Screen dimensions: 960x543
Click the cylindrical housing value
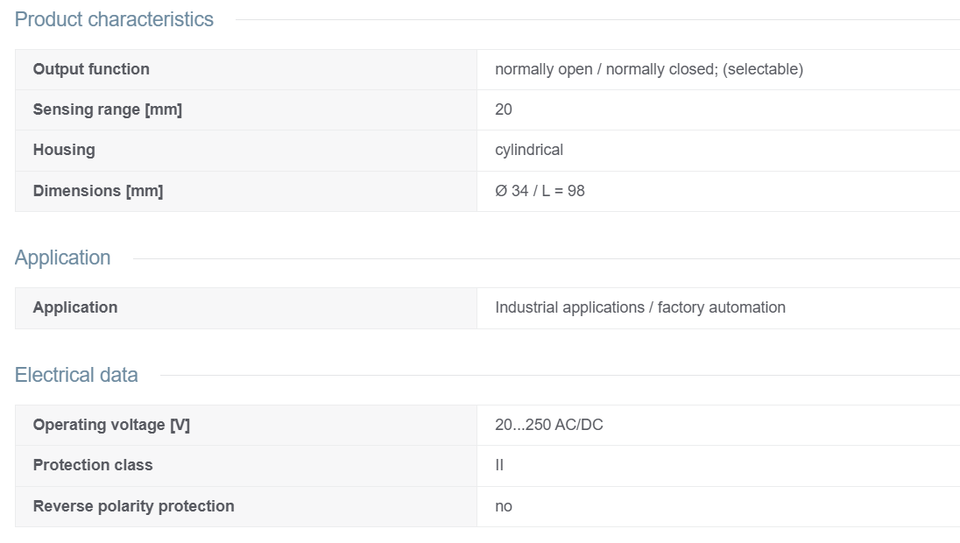529,150
